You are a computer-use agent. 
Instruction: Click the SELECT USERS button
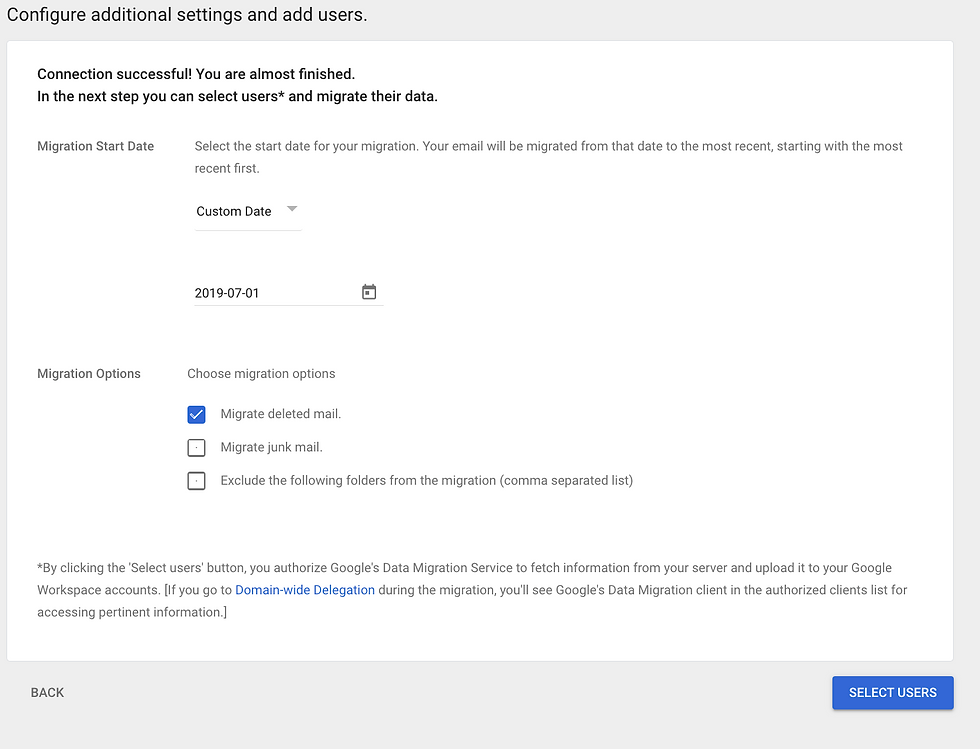coord(892,693)
